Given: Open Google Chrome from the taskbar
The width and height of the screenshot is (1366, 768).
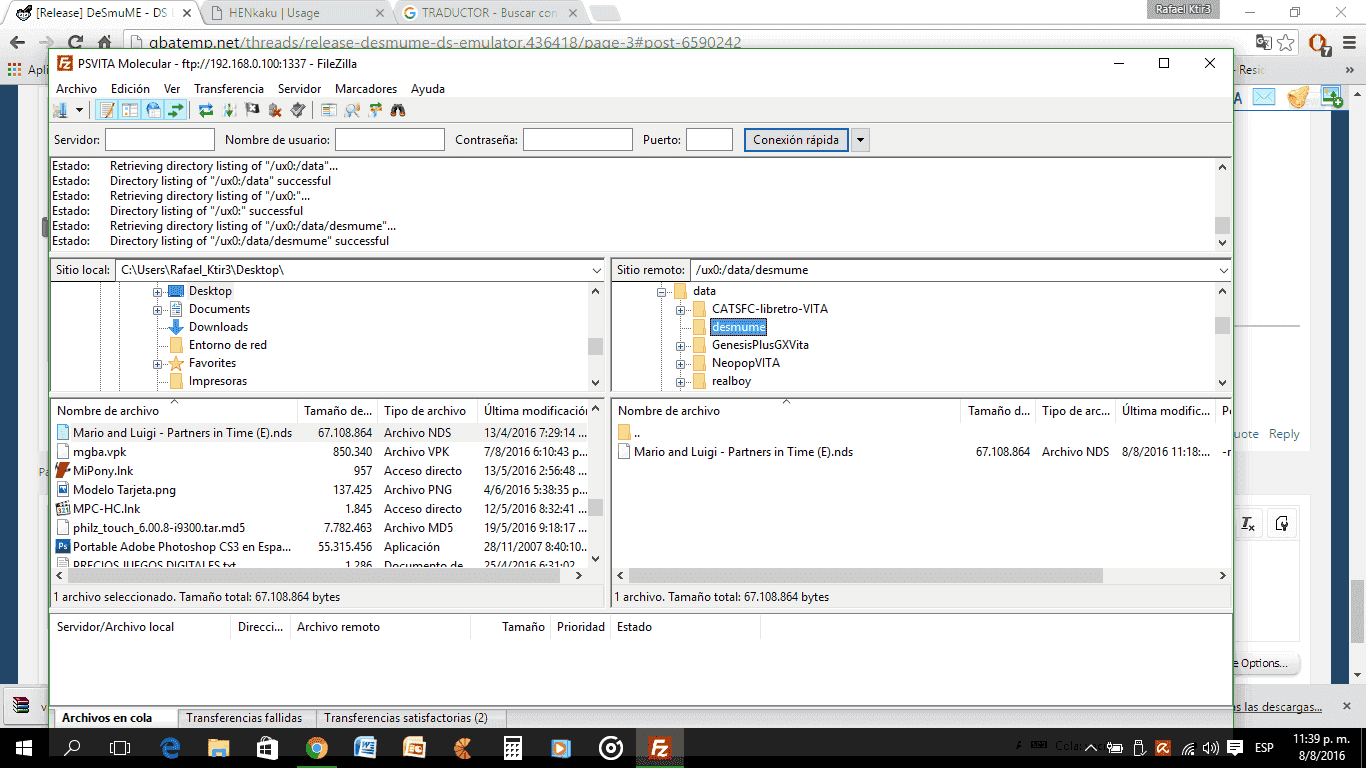Looking at the screenshot, I should click(316, 748).
